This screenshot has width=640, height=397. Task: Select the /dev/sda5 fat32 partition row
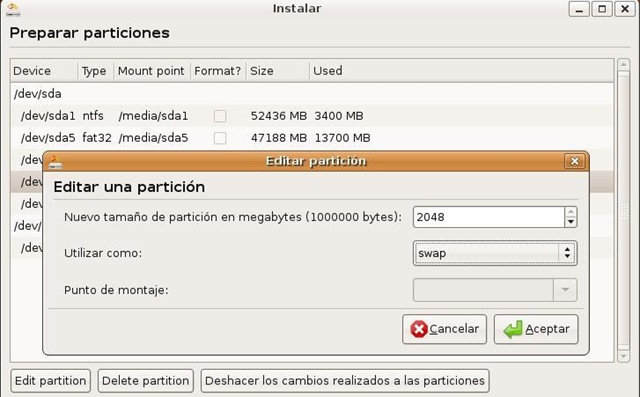click(x=312, y=138)
